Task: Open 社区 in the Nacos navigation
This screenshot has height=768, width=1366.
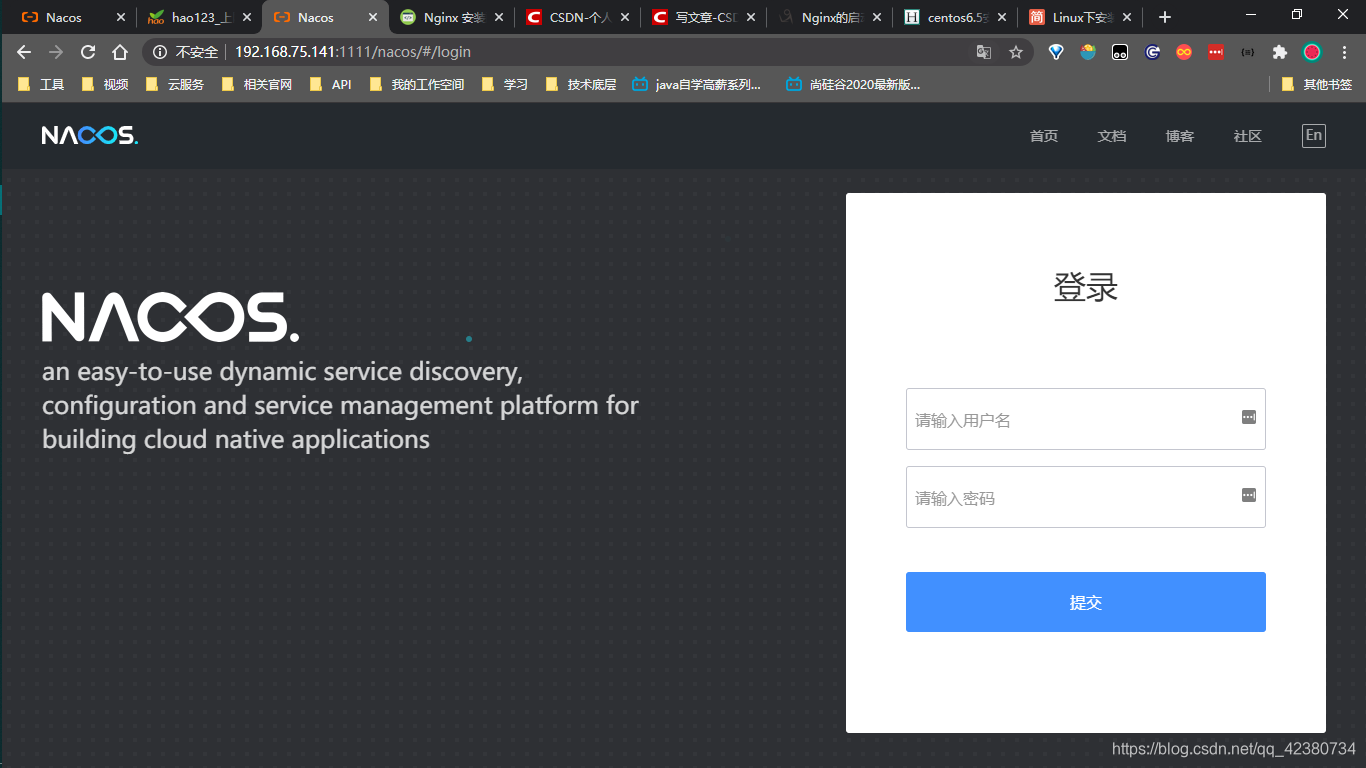Action: [x=1248, y=136]
